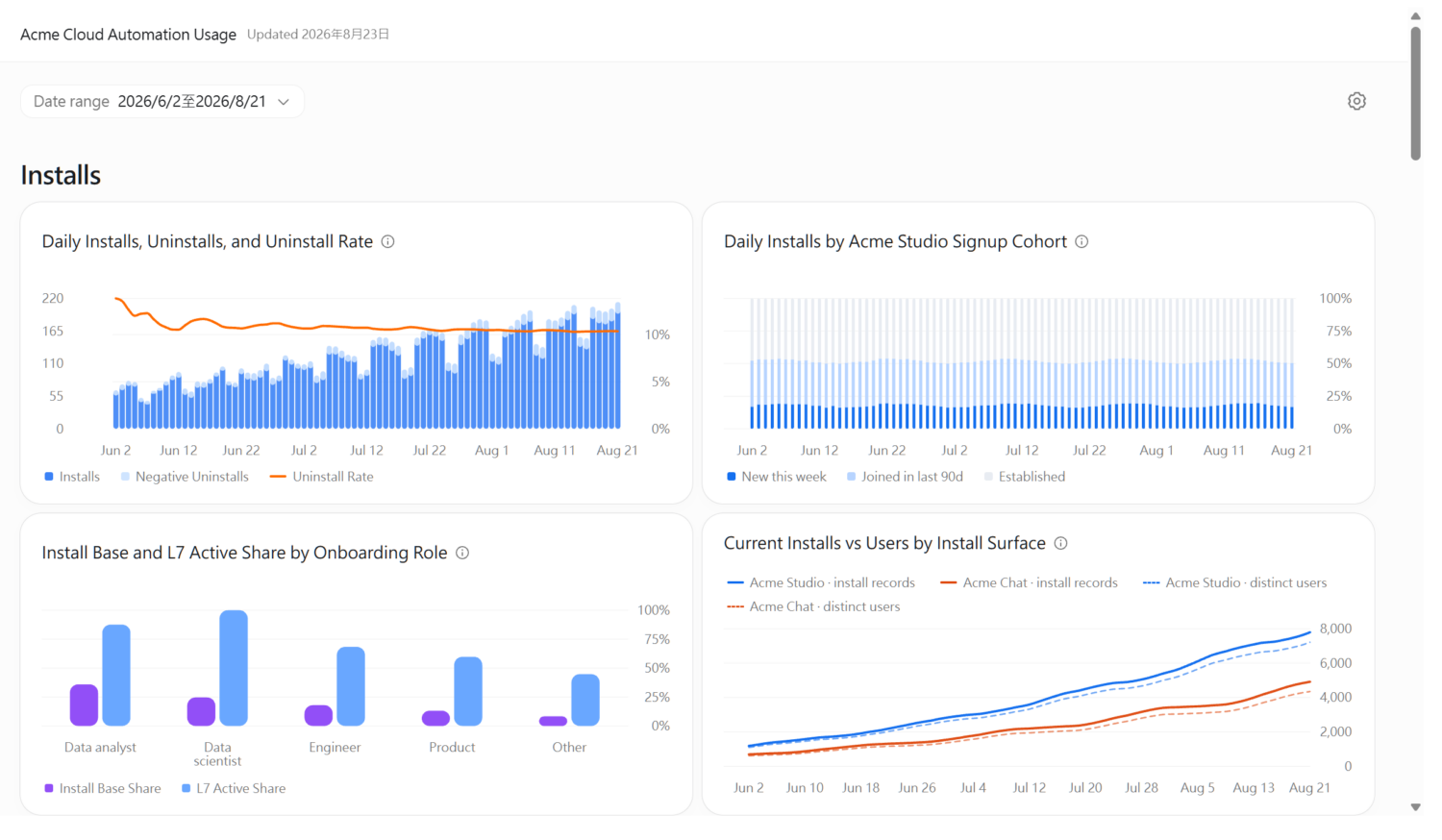Click the vertical scrollbar thumb

(1415, 93)
